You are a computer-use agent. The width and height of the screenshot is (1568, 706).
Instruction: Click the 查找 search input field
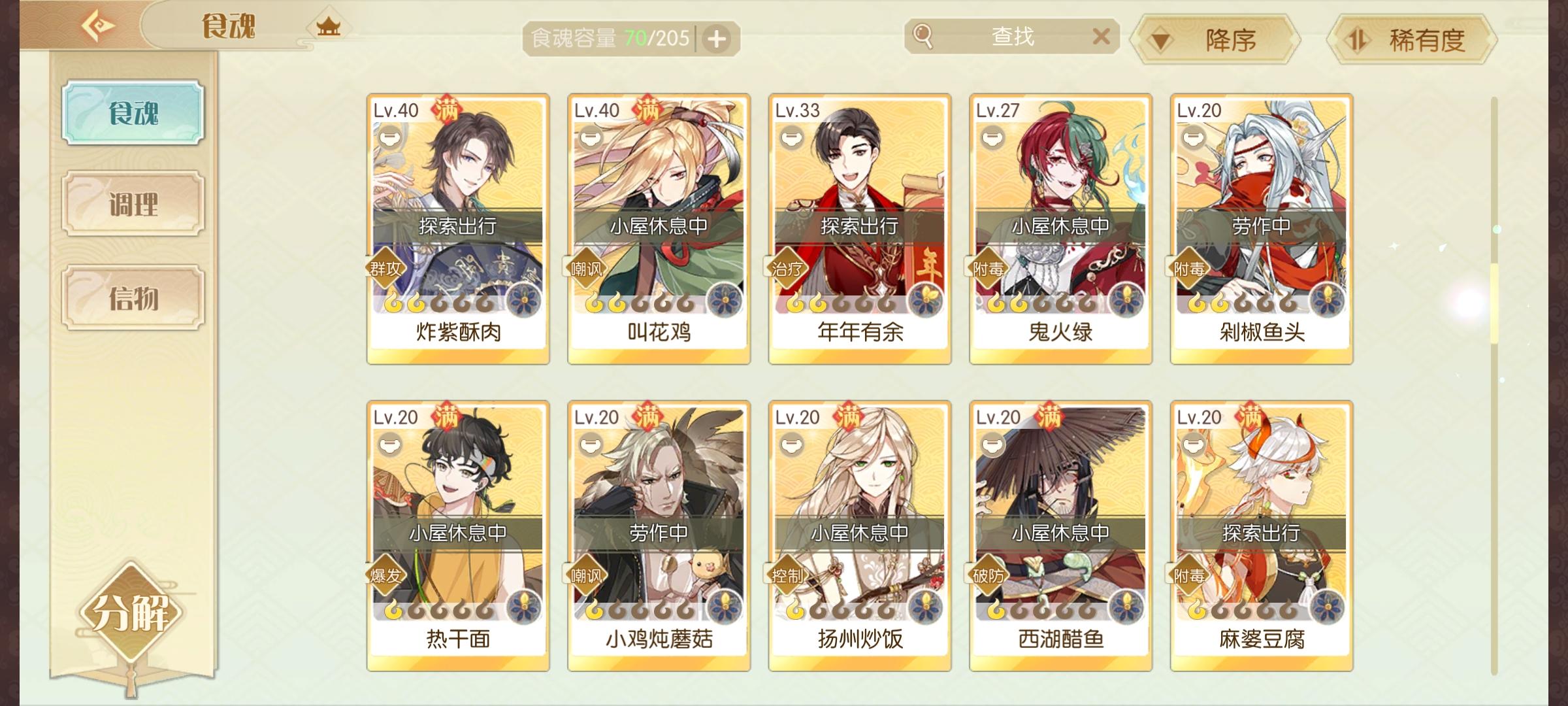[x=1012, y=37]
